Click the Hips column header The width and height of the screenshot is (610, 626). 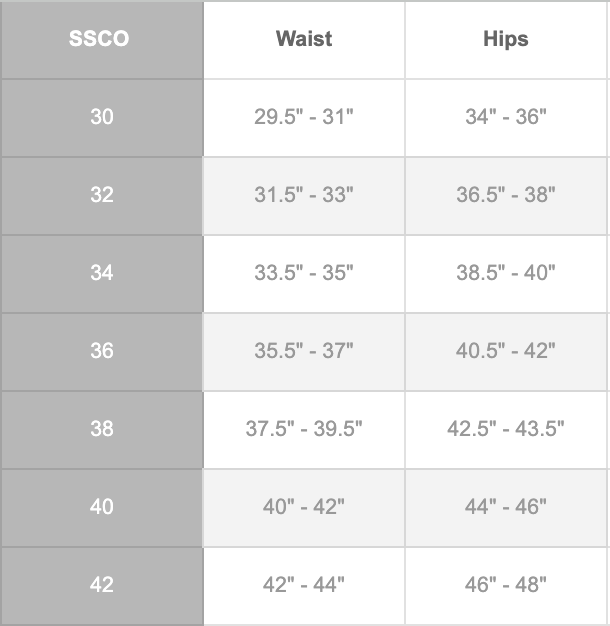pyautogui.click(x=505, y=40)
